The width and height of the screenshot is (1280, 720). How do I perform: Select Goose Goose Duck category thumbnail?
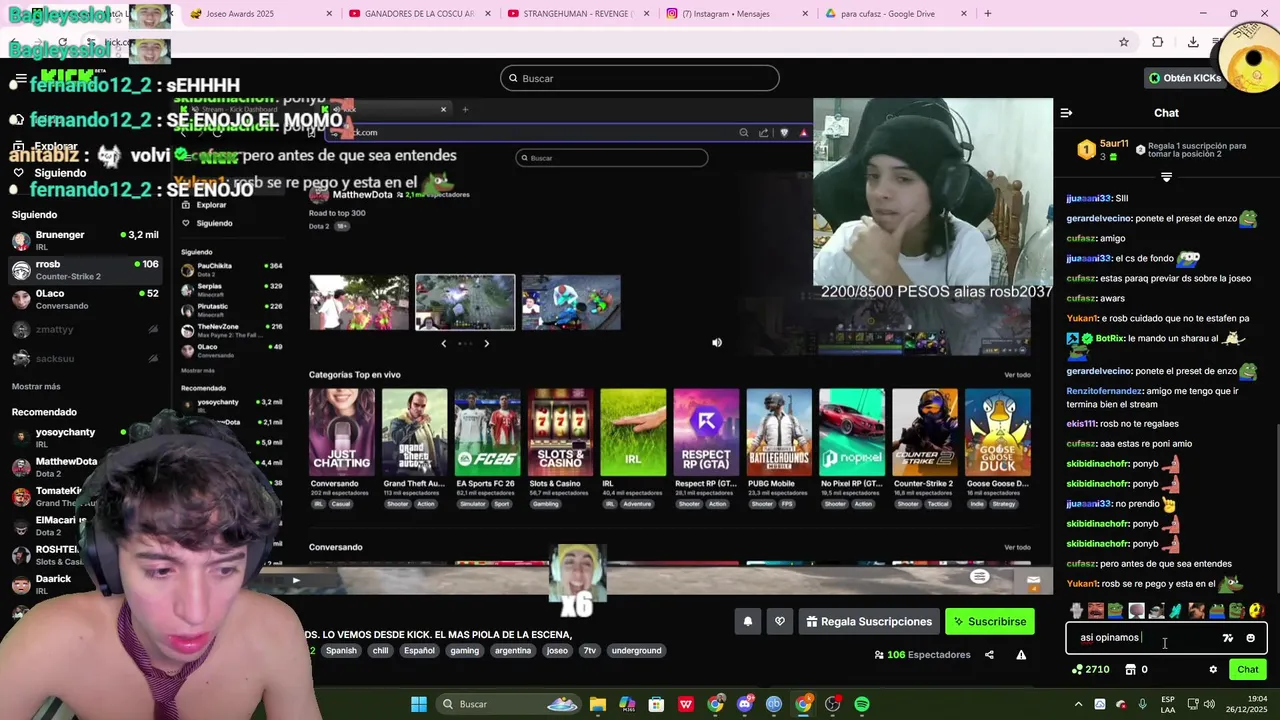998,433
